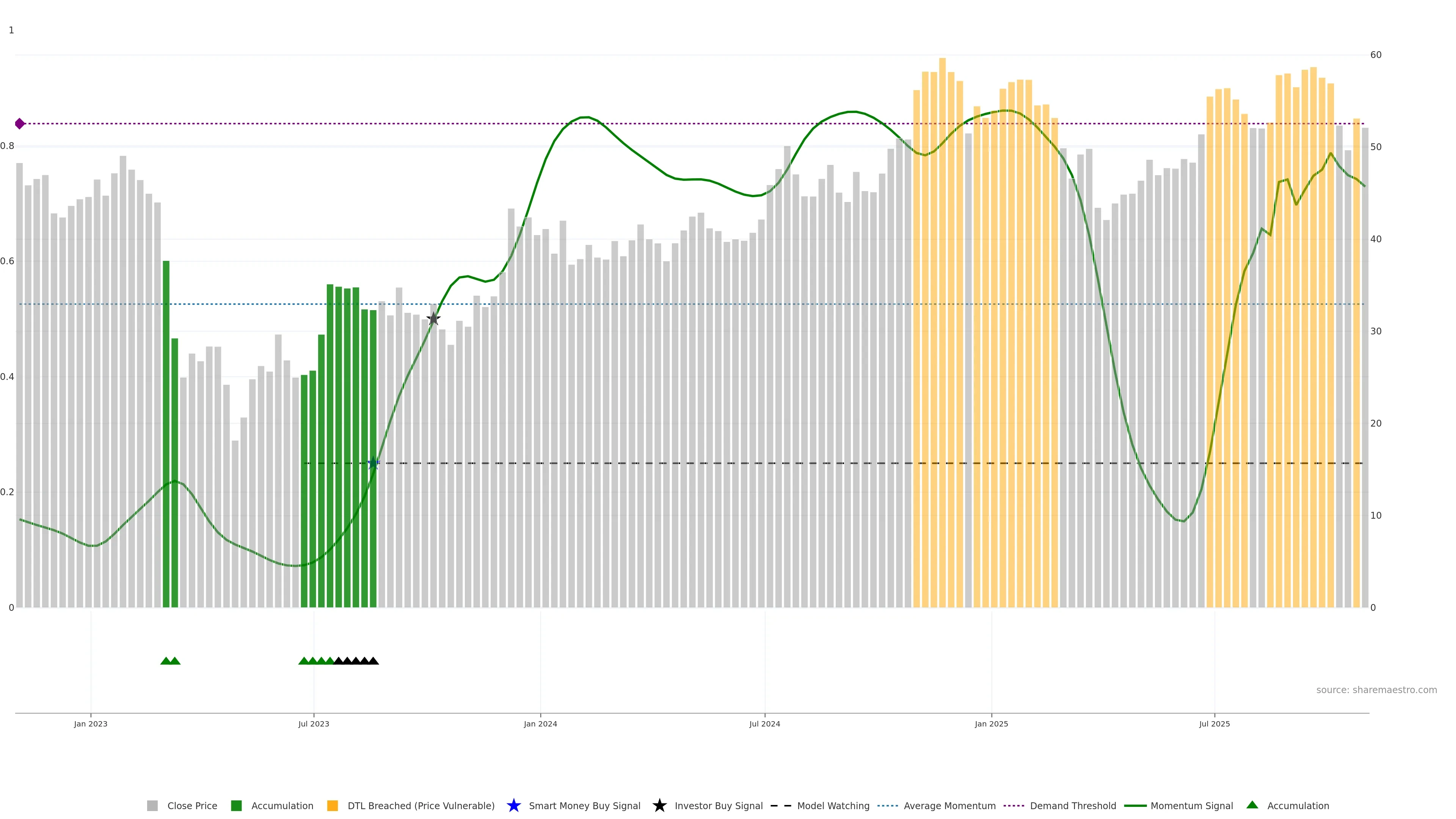1456x819 pixels.
Task: Toggle DTL Breached legend entry
Action: pos(420,805)
